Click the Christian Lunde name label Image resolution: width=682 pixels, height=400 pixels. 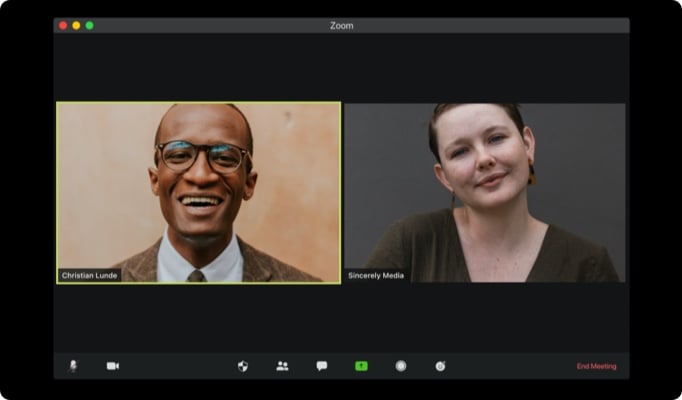pyautogui.click(x=90, y=275)
